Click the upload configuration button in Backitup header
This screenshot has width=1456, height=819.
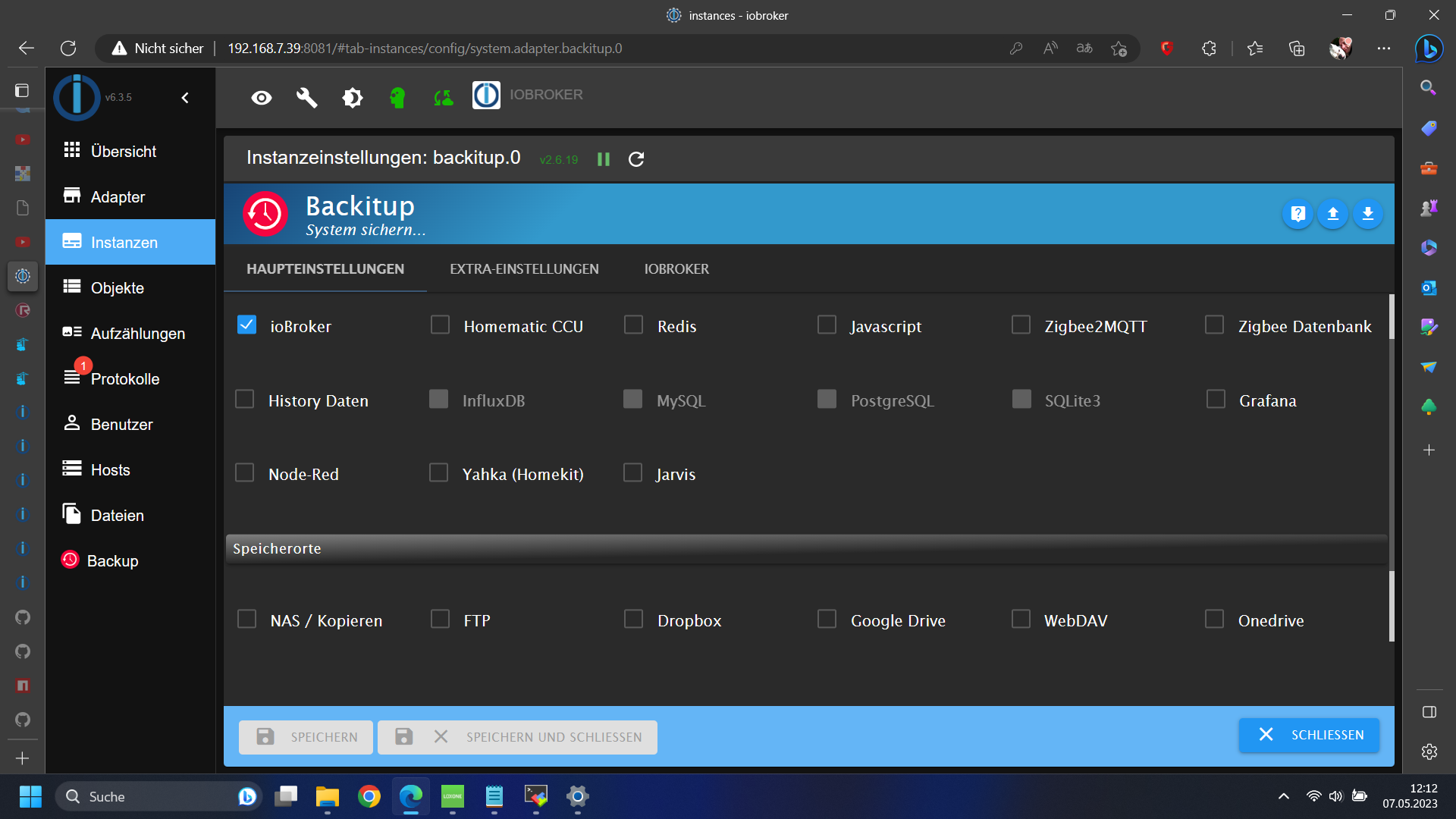pos(1333,214)
